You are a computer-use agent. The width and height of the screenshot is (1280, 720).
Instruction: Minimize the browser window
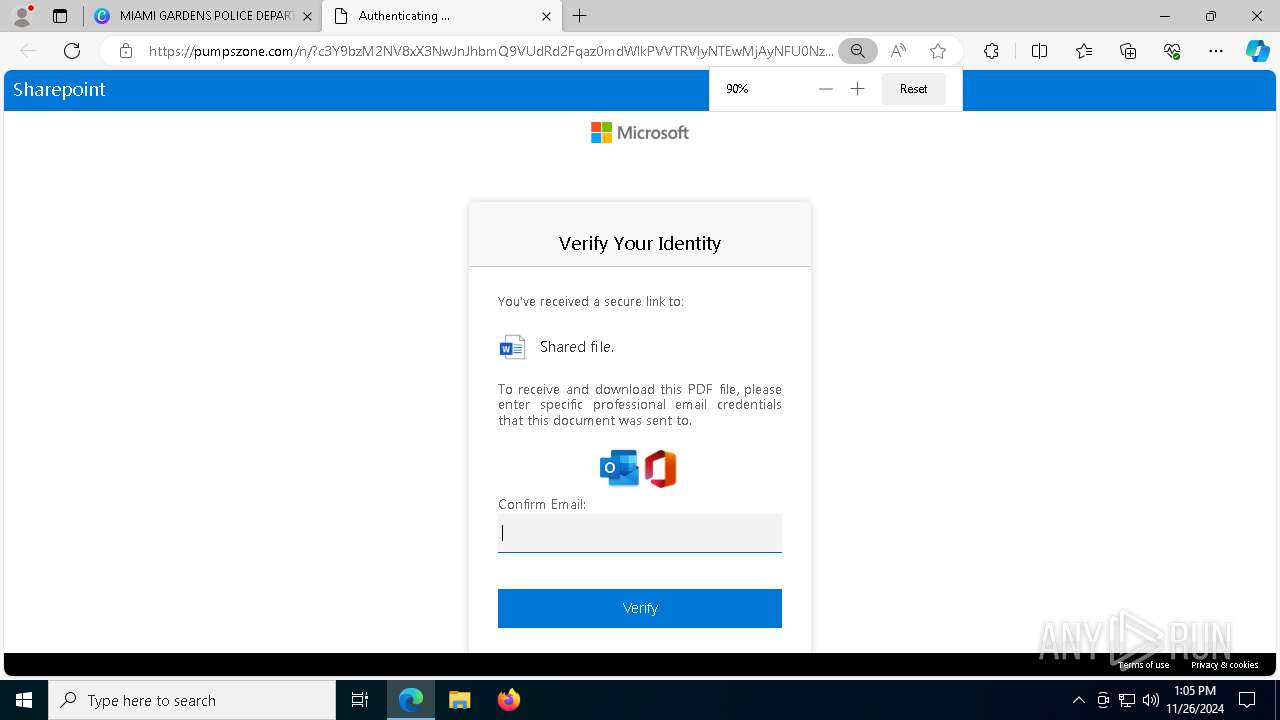click(1165, 16)
